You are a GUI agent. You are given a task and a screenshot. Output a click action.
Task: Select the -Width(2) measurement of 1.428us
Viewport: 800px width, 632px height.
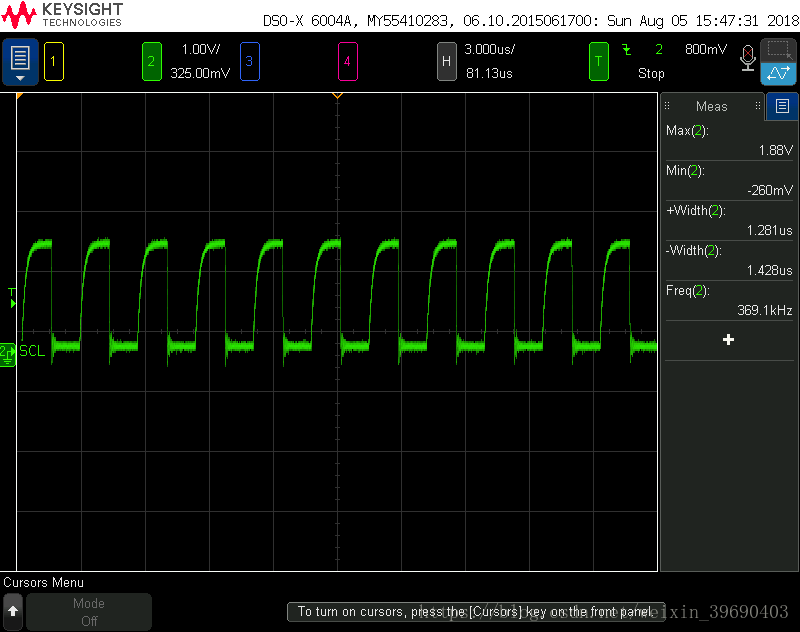729,260
